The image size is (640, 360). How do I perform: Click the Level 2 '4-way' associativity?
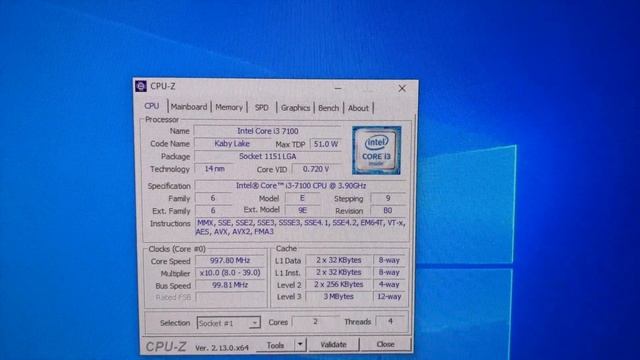coord(389,284)
